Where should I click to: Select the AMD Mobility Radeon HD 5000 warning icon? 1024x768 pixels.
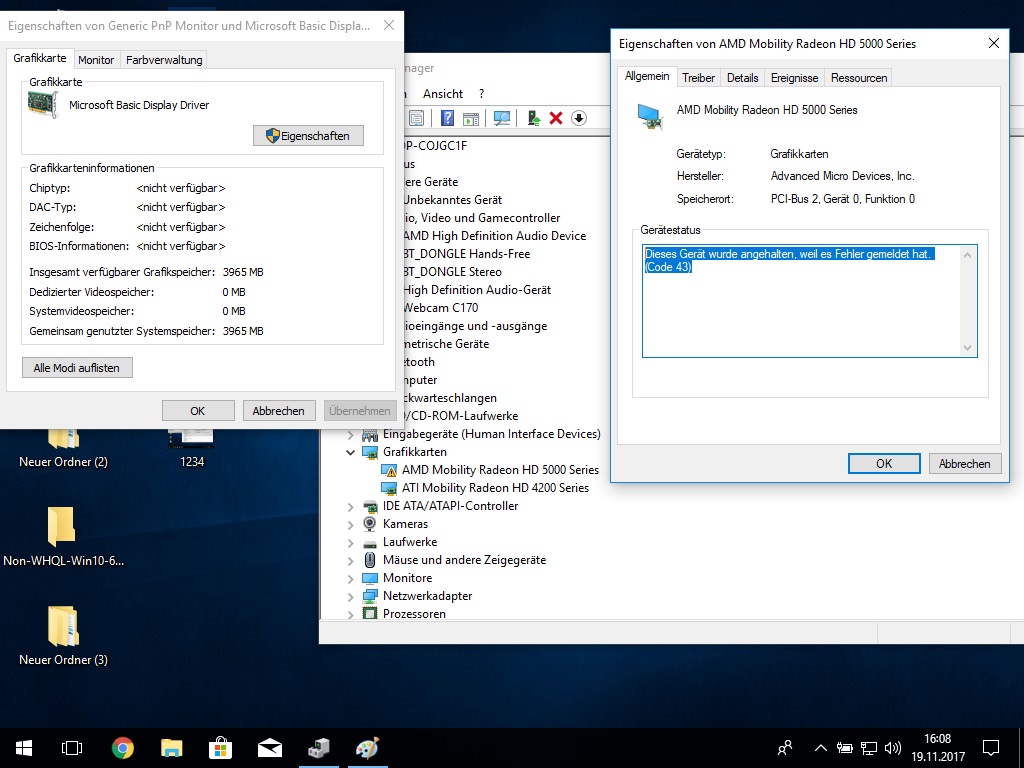(x=389, y=470)
